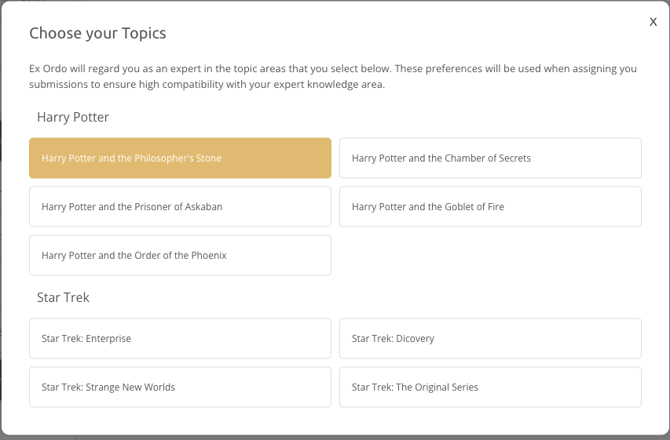Select the Star Trek: Enterprise topic

pos(180,339)
